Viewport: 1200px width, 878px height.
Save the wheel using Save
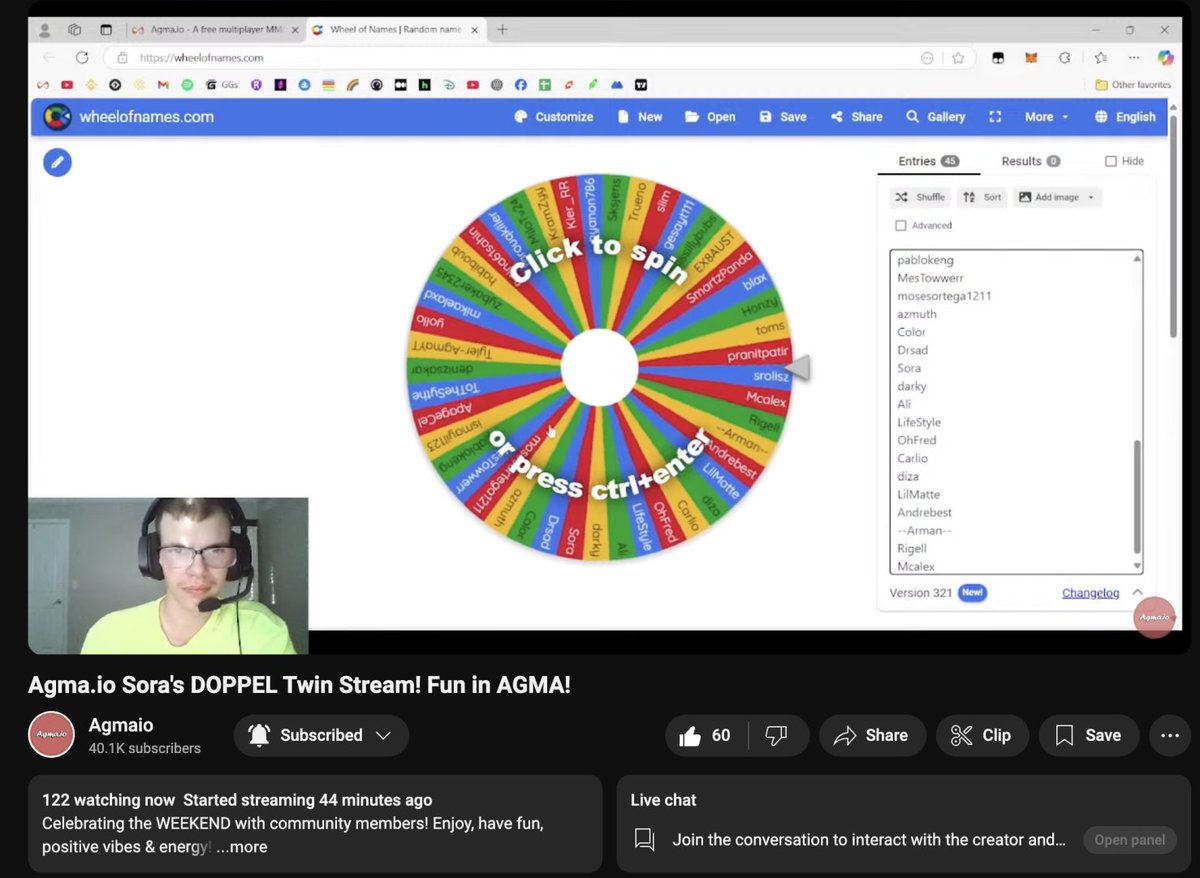click(x=783, y=117)
